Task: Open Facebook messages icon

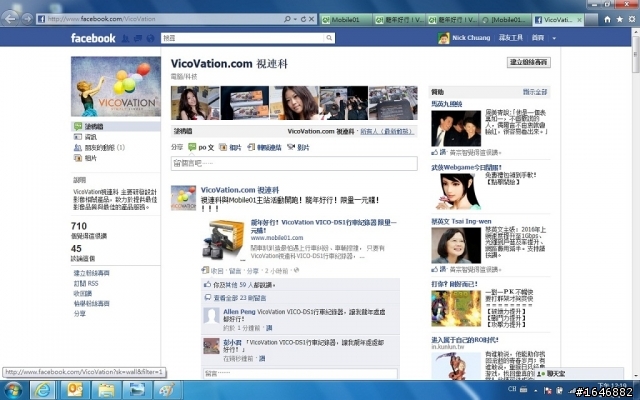Action: [x=138, y=38]
